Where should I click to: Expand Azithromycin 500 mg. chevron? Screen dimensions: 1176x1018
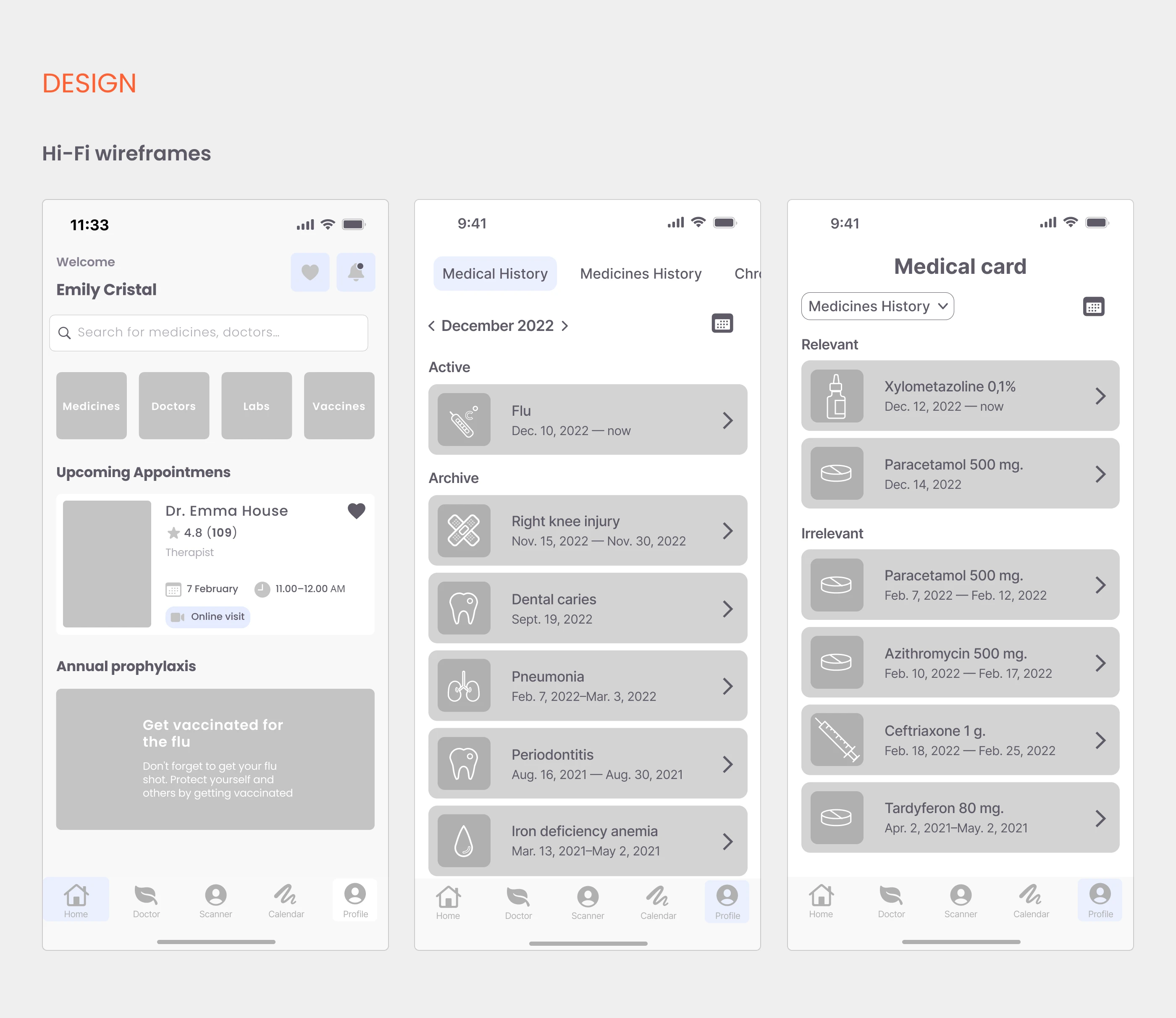click(1100, 663)
